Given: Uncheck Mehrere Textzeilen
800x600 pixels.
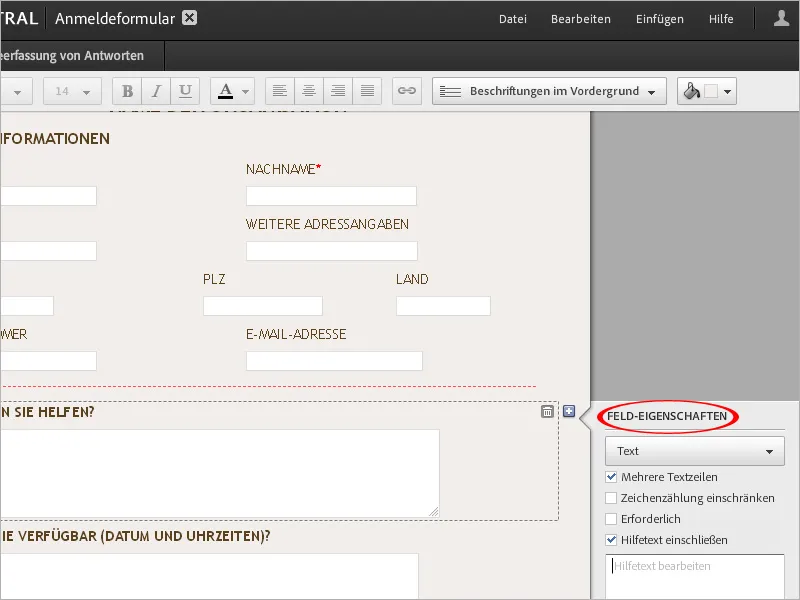Looking at the screenshot, I should (611, 477).
